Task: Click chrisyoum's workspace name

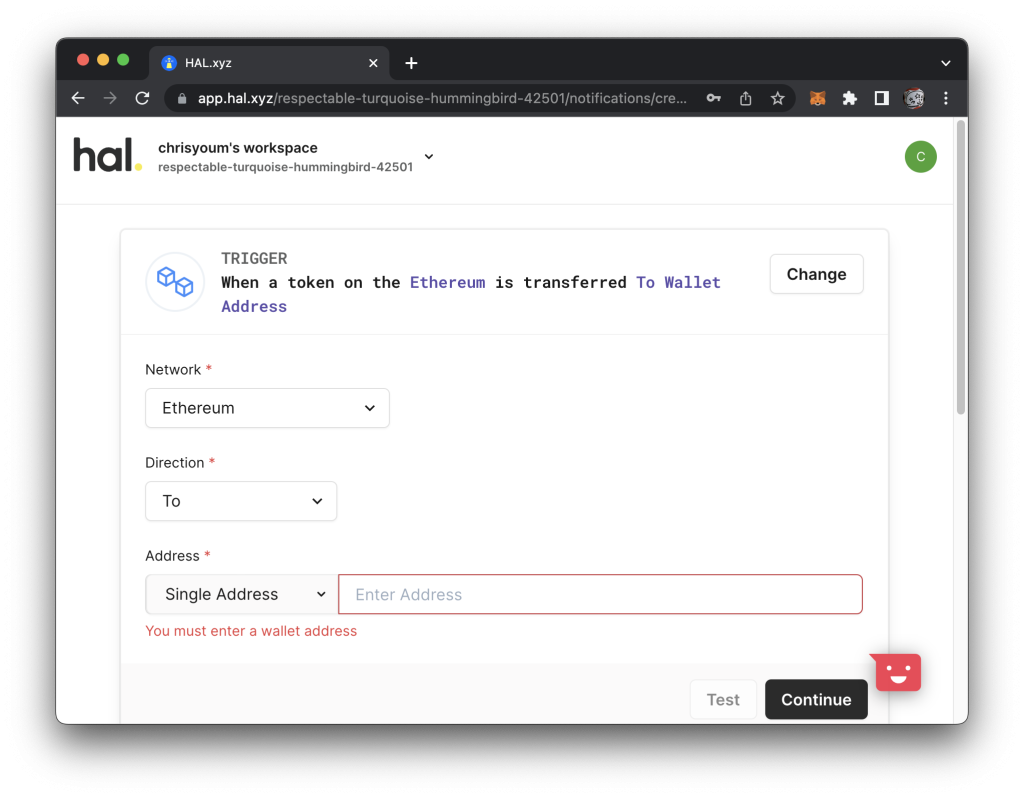Action: click(x=238, y=148)
